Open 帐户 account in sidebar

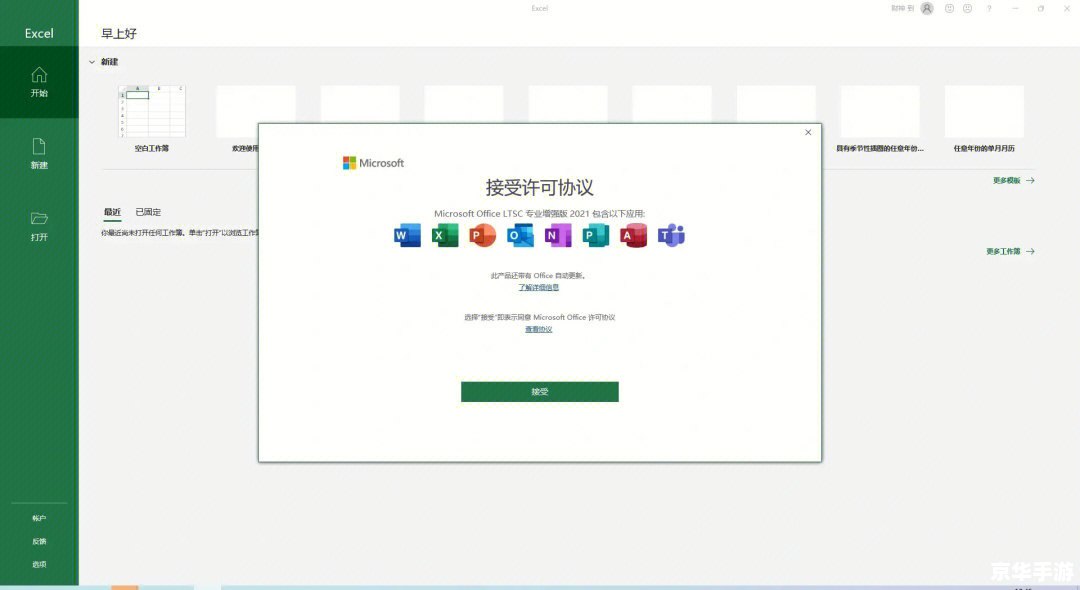(x=39, y=518)
